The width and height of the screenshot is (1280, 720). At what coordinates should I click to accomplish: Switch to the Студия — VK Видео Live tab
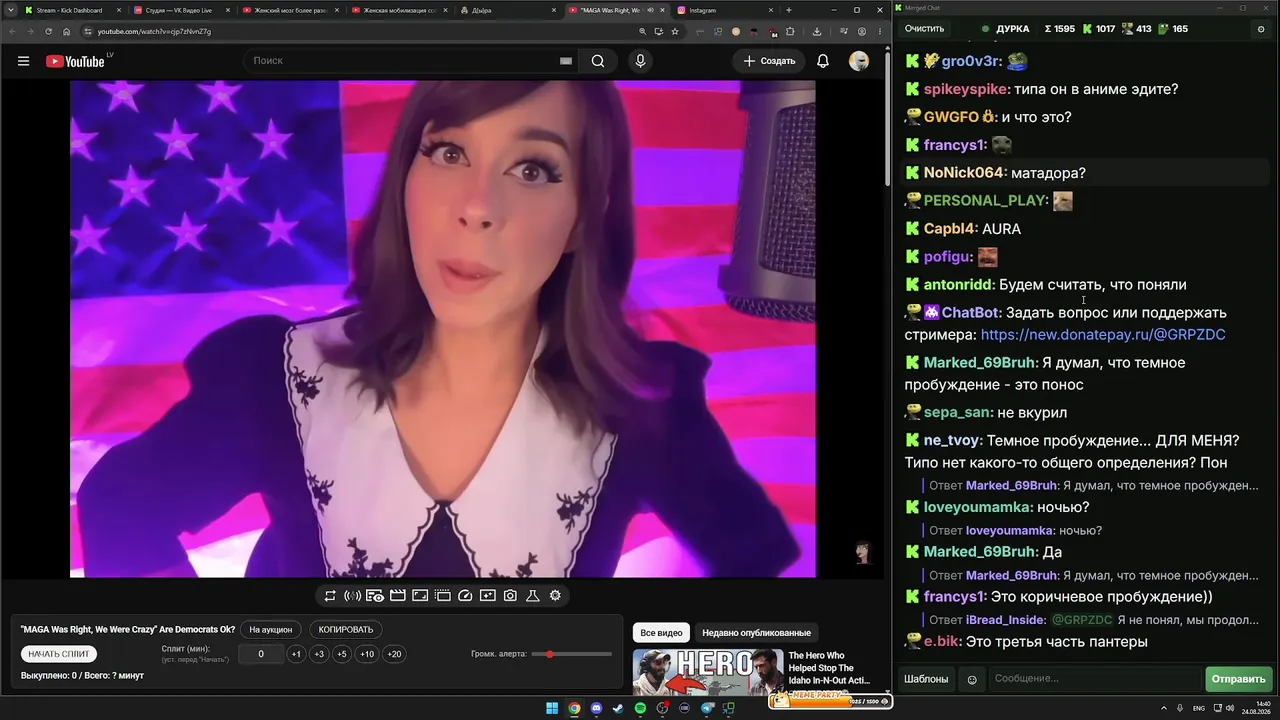(181, 10)
